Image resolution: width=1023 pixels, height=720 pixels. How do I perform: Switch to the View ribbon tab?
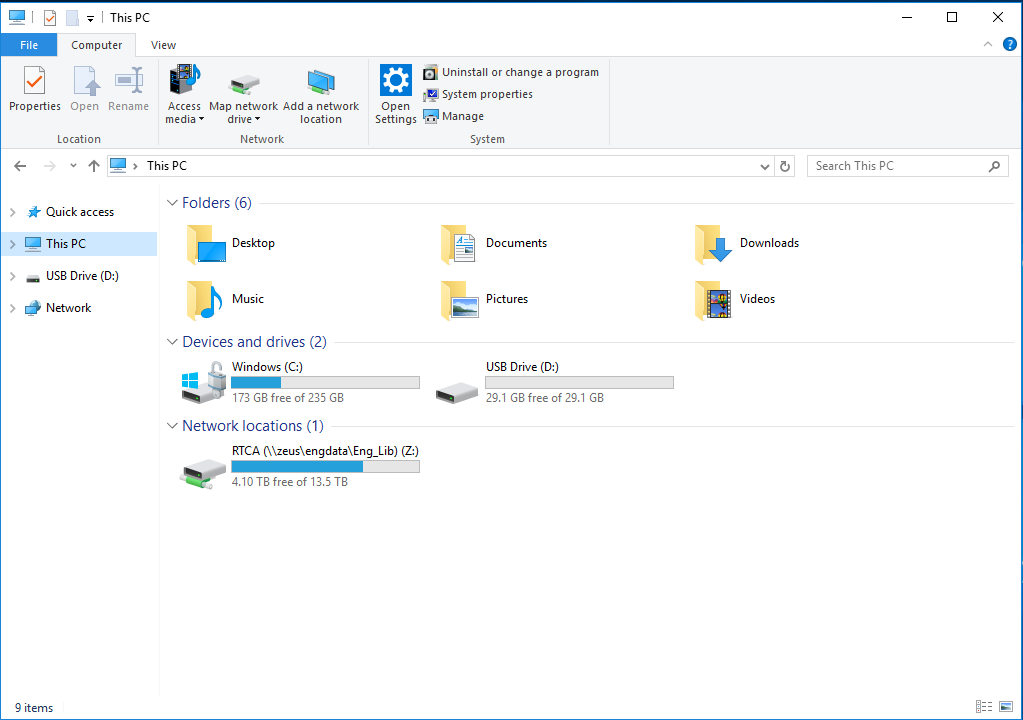click(x=163, y=45)
